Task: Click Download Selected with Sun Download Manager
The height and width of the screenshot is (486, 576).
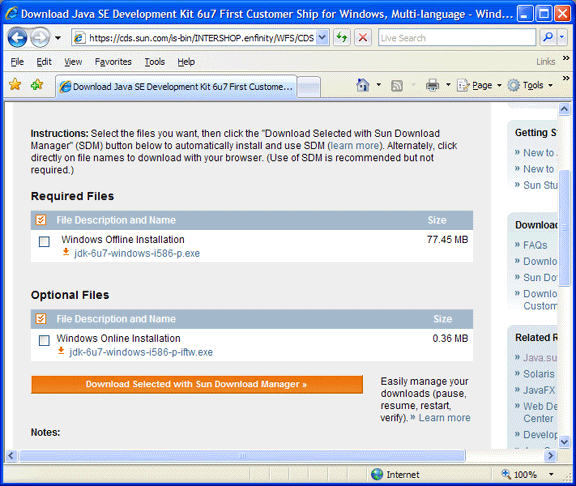Action: (x=197, y=384)
